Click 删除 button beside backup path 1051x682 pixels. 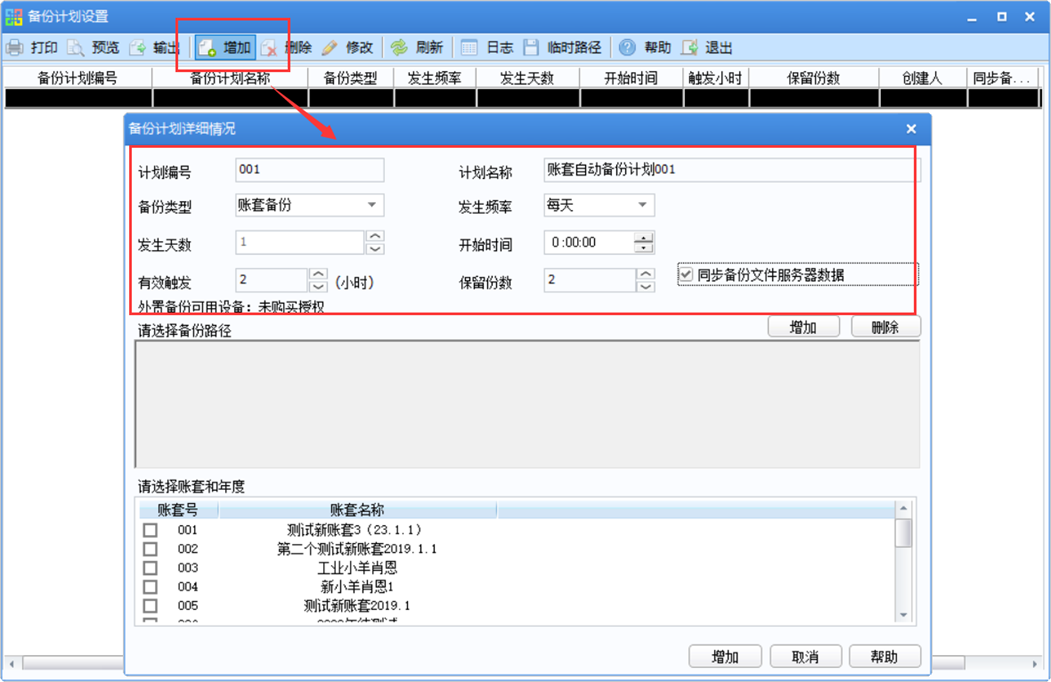click(x=885, y=327)
